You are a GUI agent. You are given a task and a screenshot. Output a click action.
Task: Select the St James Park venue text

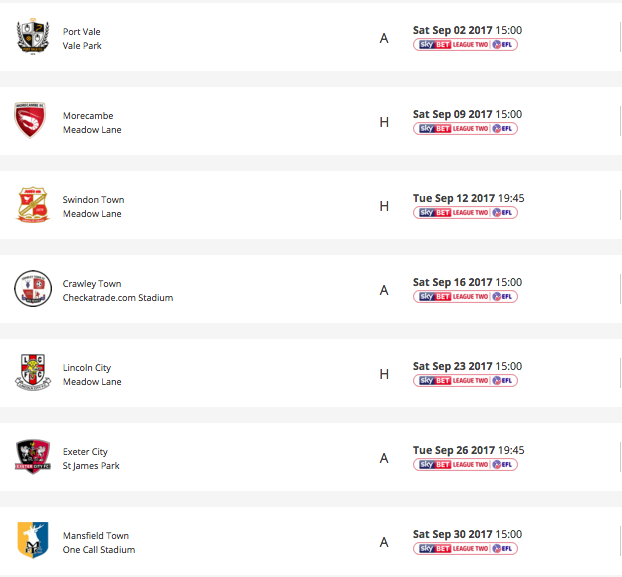(x=91, y=466)
